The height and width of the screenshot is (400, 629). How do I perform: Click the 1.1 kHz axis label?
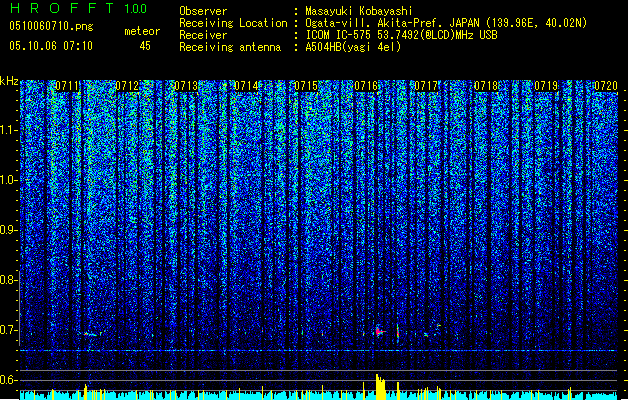(x=9, y=130)
